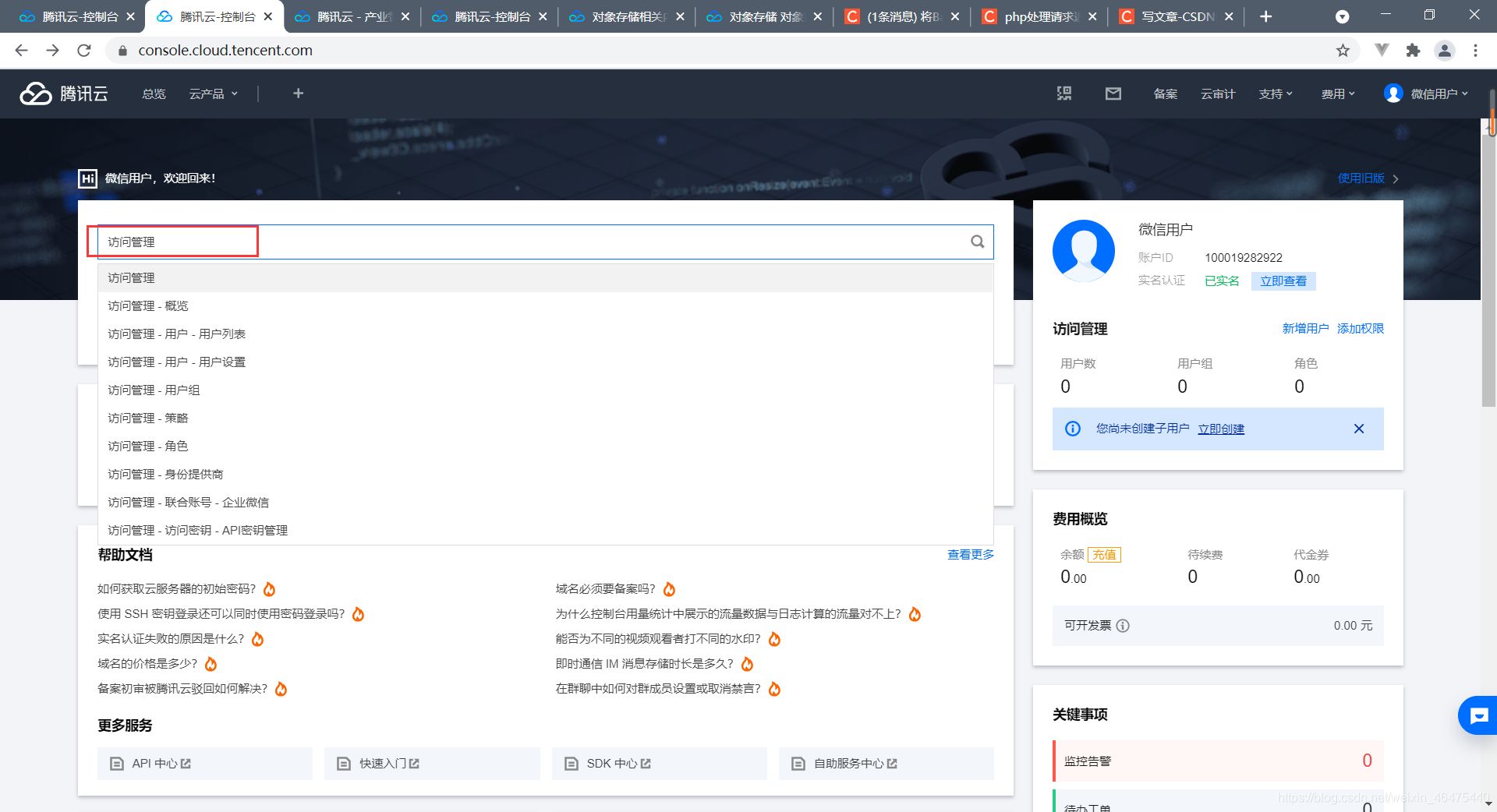Select suggestion 访问管理 - 用户 - 用户列表
Screen dimensions: 1497x812
click(546, 334)
